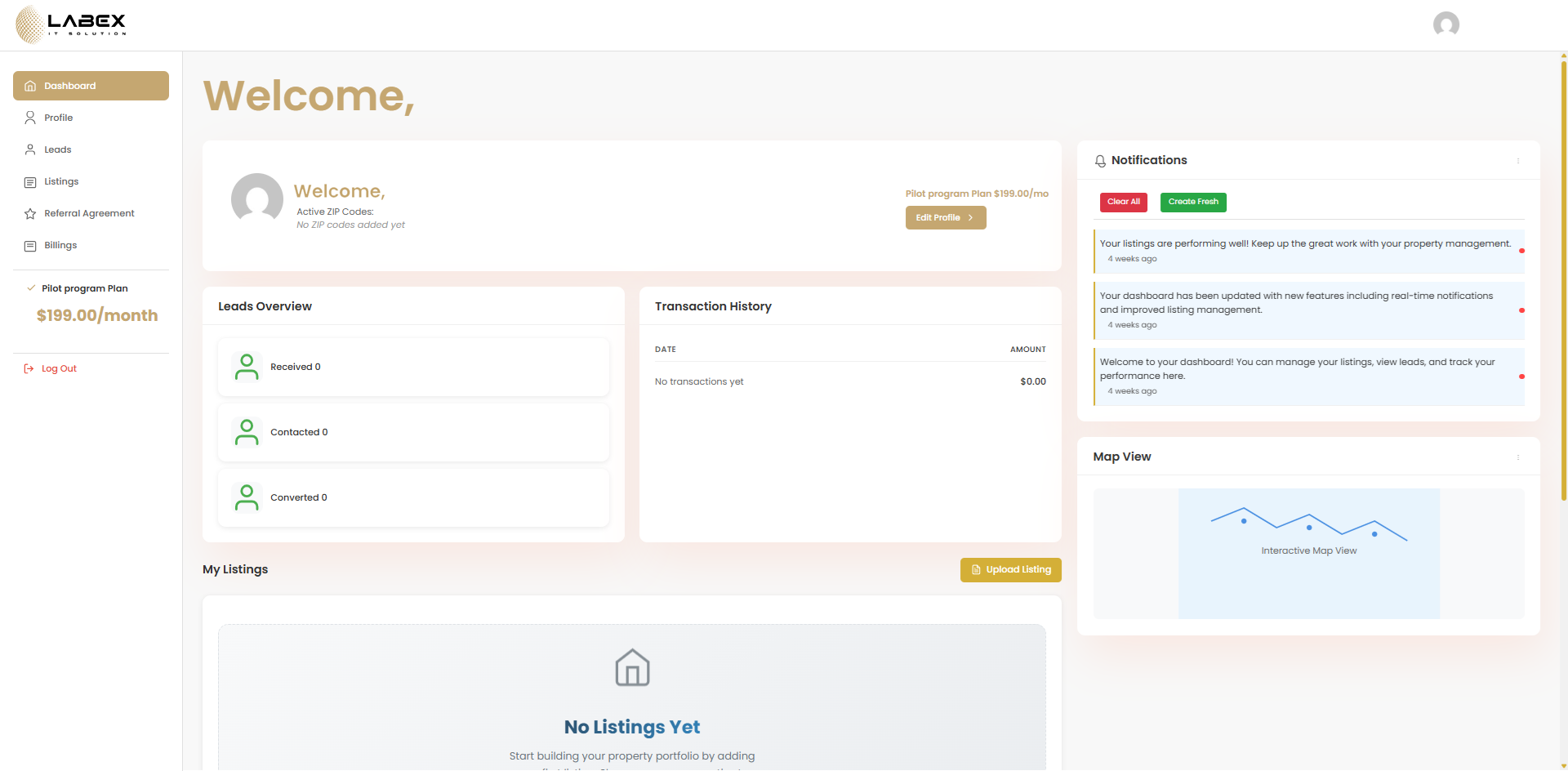
Task: Click the Edit Profile button
Action: click(945, 218)
